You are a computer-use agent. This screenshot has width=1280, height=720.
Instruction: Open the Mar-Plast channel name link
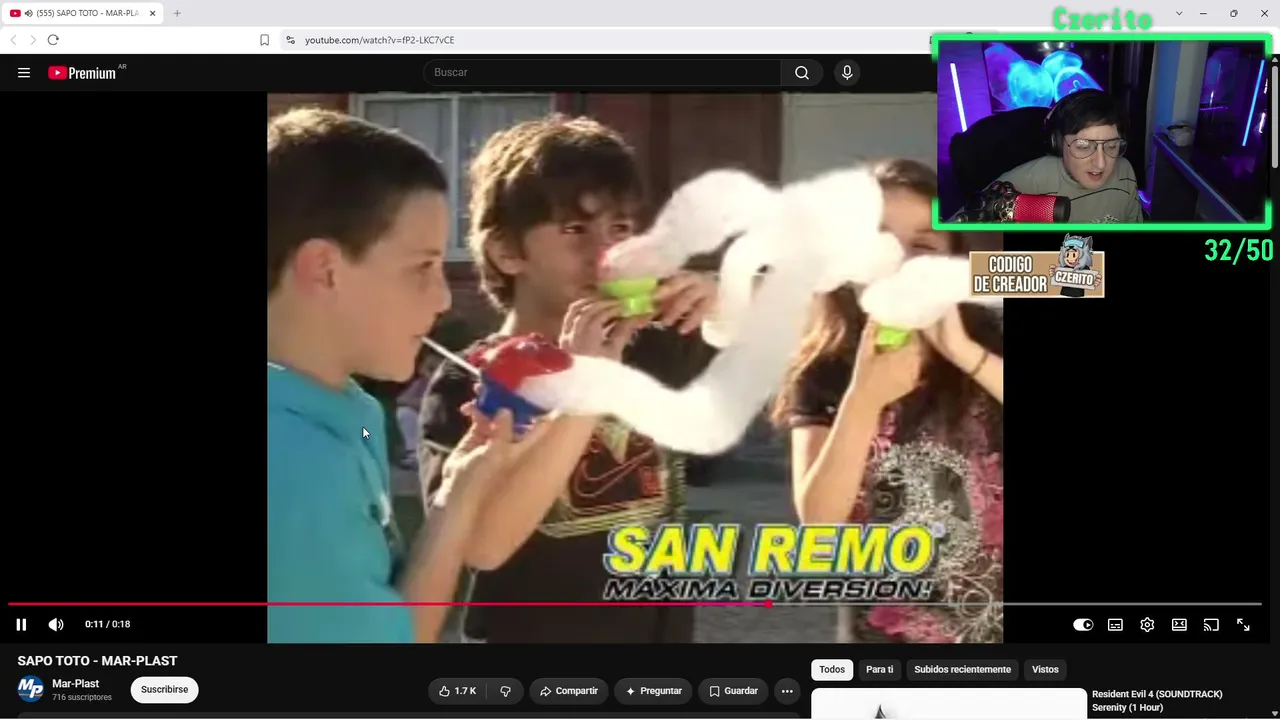75,684
